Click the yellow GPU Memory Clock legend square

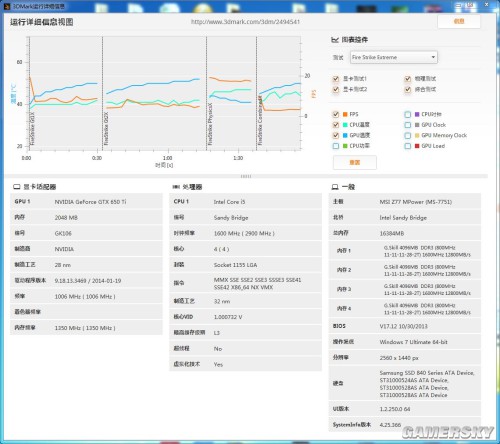417,135
